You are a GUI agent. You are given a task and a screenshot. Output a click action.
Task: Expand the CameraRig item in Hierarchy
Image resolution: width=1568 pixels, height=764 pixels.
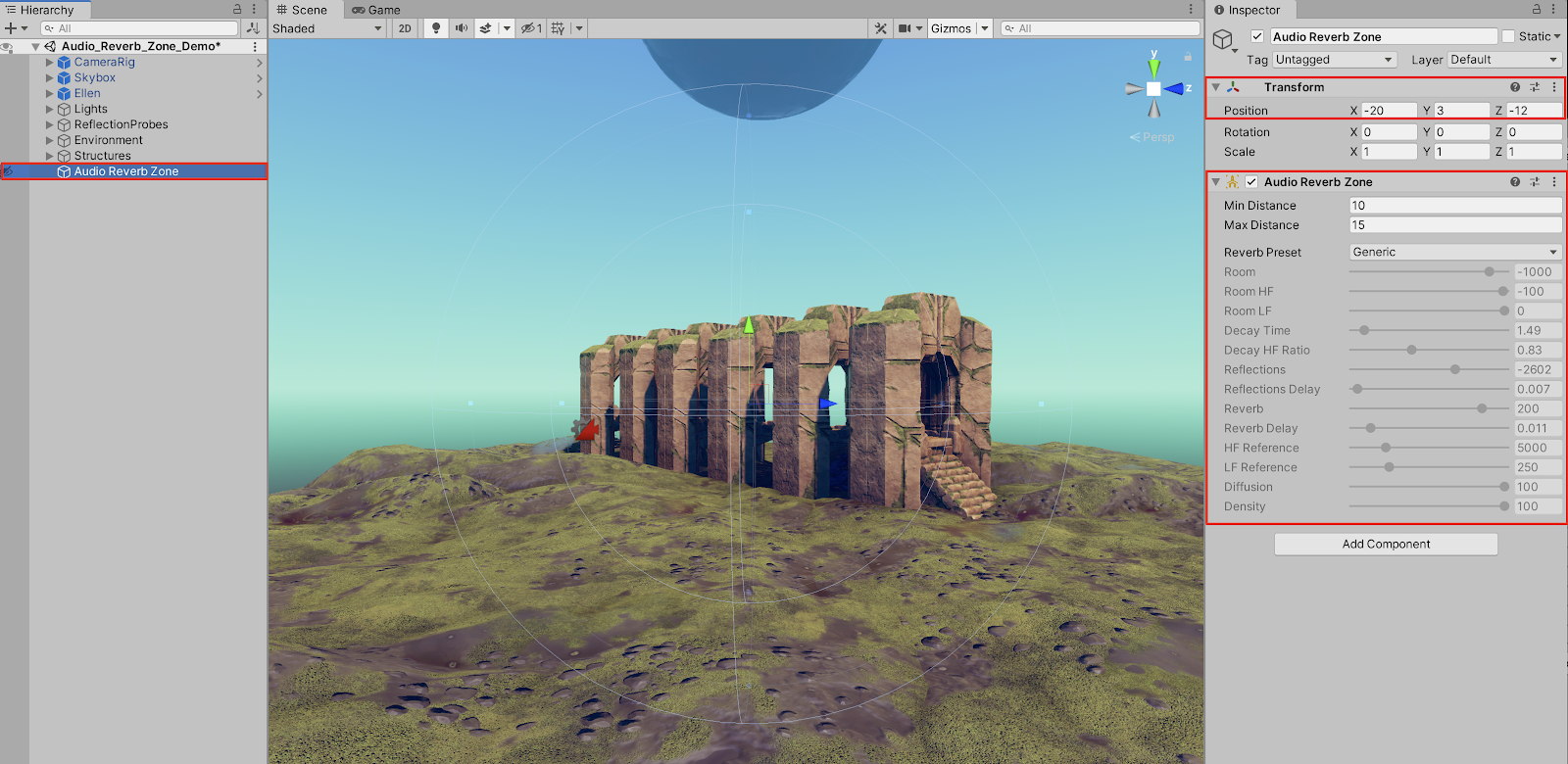50,62
